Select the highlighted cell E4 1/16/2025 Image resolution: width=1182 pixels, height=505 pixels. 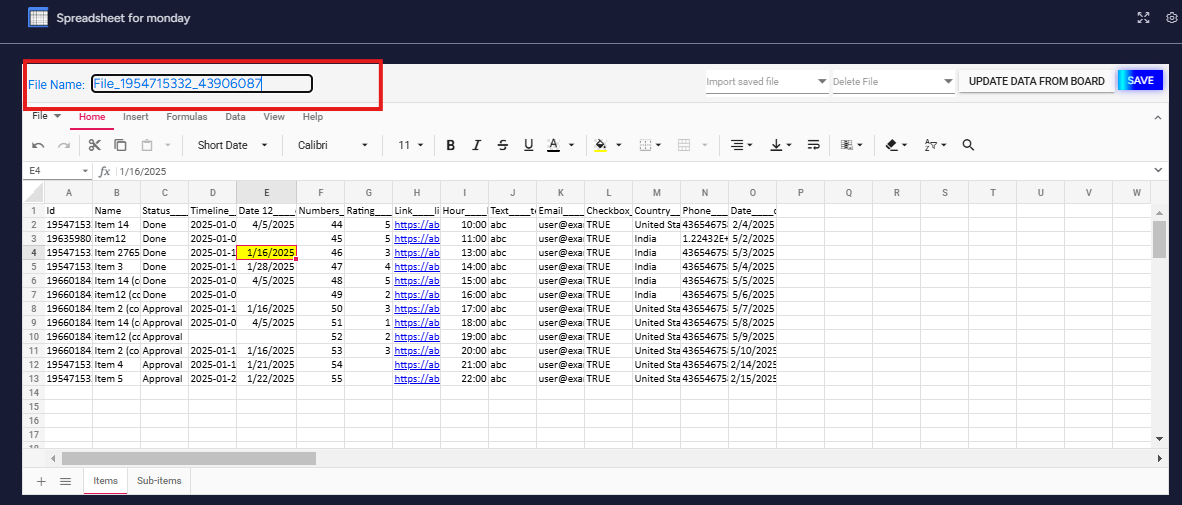[x=267, y=252]
